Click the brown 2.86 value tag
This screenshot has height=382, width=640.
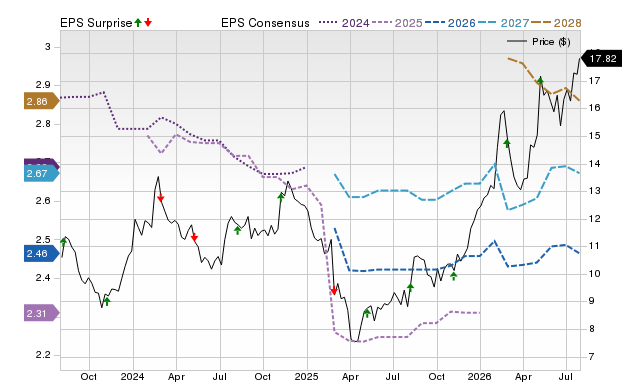[x=42, y=102]
